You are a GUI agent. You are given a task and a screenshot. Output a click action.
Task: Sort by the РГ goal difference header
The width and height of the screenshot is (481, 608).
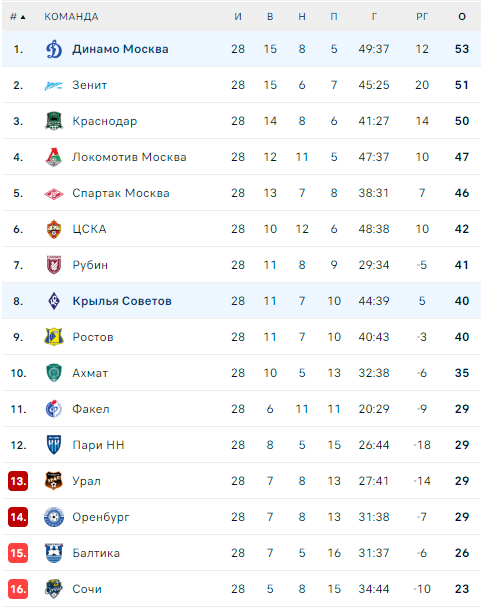[x=422, y=17]
